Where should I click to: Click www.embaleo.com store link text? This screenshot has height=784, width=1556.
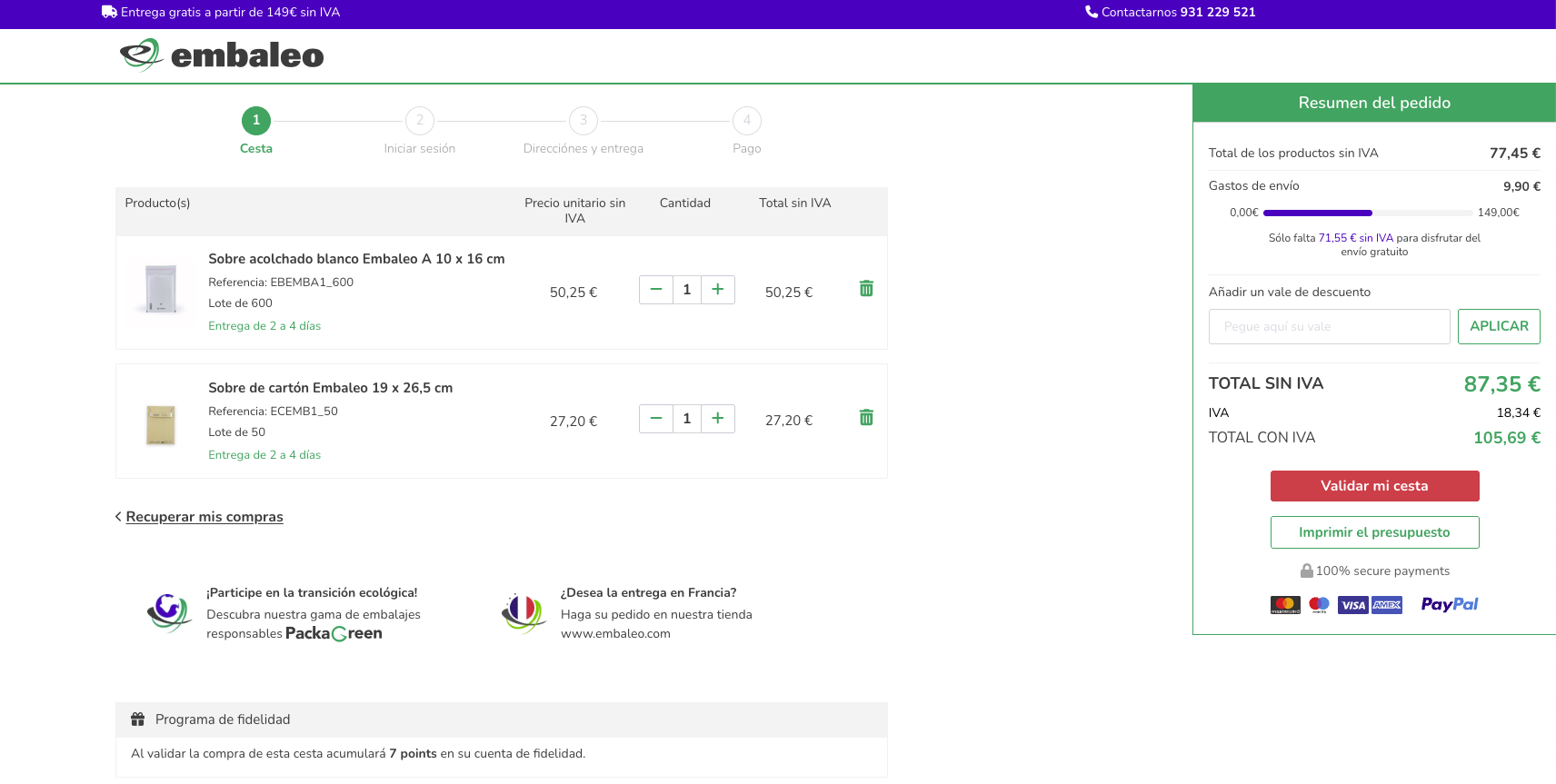point(615,634)
